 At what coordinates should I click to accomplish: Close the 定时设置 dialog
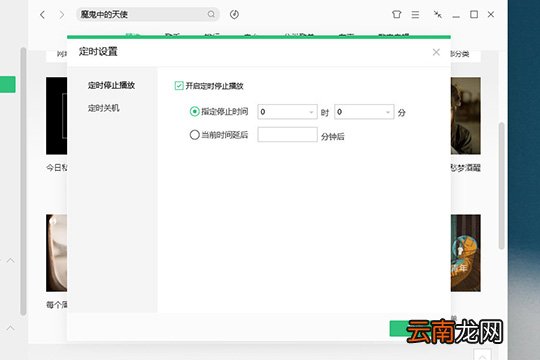click(436, 52)
